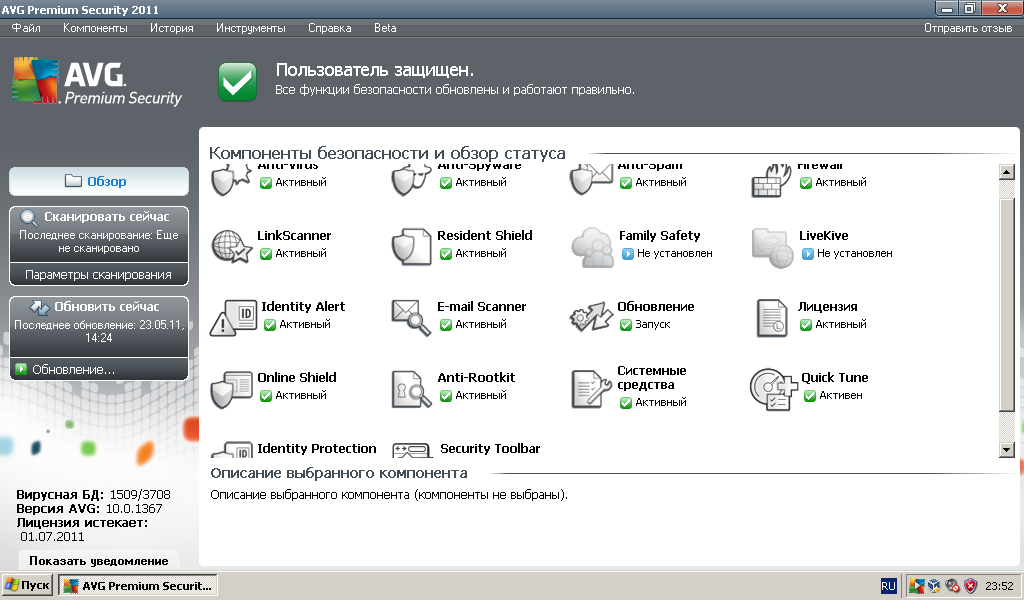Click the AVG Premium Security logo
Image resolution: width=1024 pixels, height=600 pixels.
[97, 82]
